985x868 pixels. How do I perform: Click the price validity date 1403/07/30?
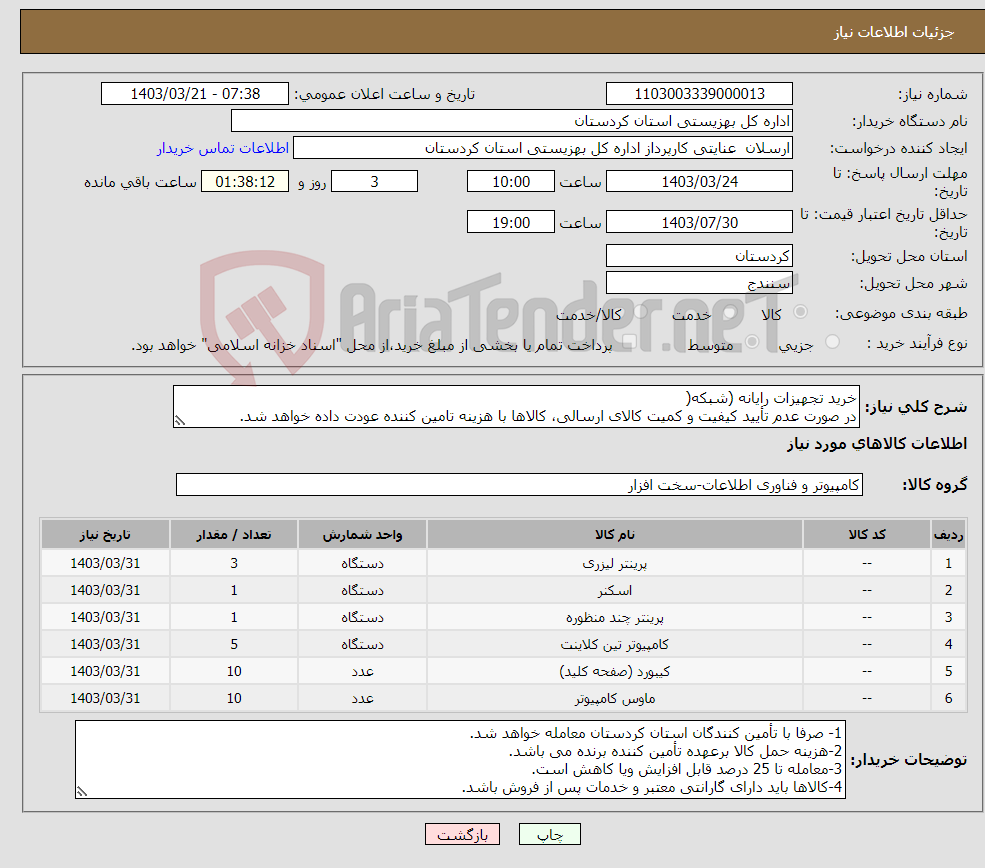[x=699, y=222]
